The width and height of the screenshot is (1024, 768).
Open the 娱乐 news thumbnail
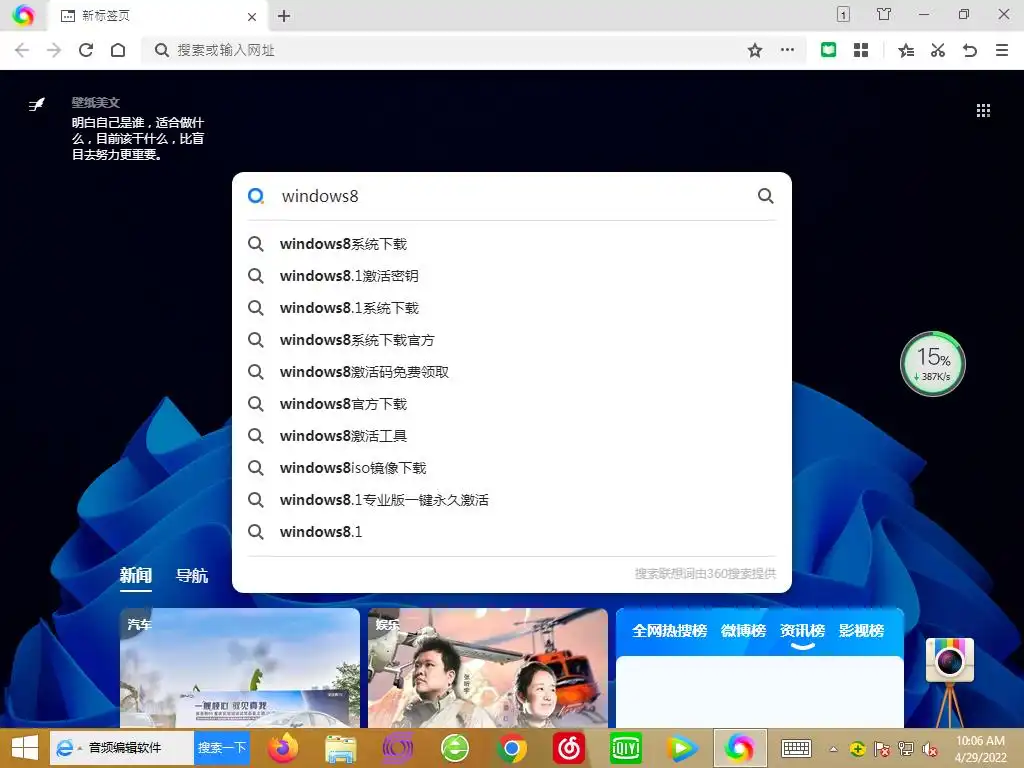click(x=488, y=667)
